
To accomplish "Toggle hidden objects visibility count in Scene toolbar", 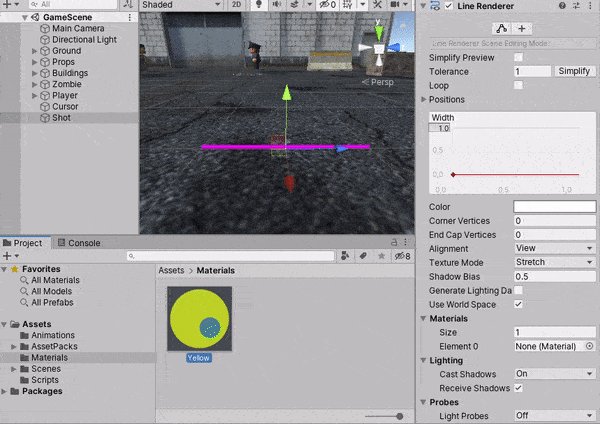I will (328, 5).
